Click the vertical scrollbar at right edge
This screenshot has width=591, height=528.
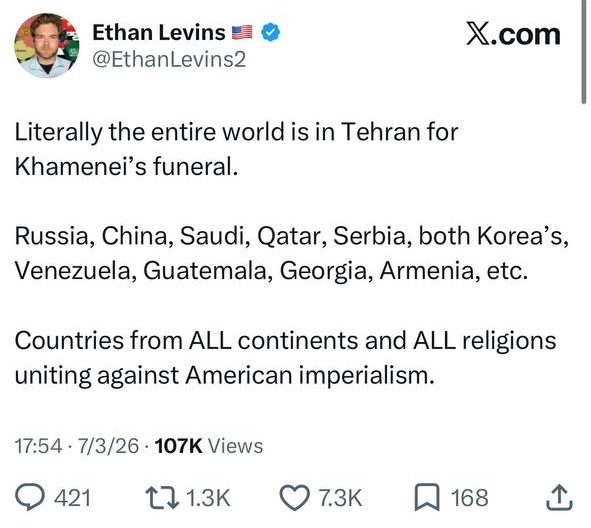(583, 51)
